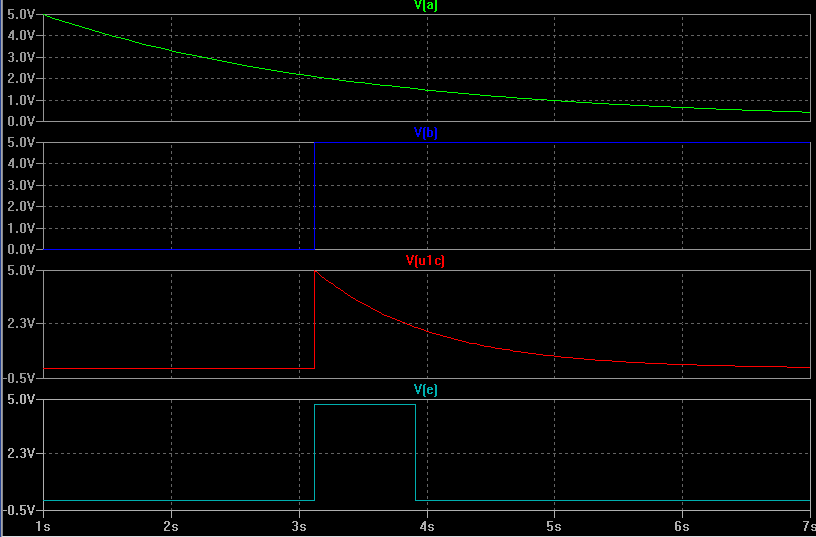This screenshot has width=816, height=537.
Task: Click the 2s time axis label
Action: pyautogui.click(x=171, y=527)
